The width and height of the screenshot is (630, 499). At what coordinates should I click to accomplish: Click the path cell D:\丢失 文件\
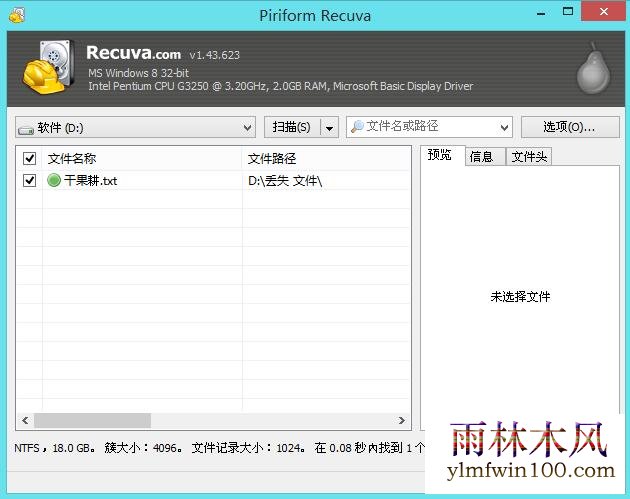(x=285, y=181)
